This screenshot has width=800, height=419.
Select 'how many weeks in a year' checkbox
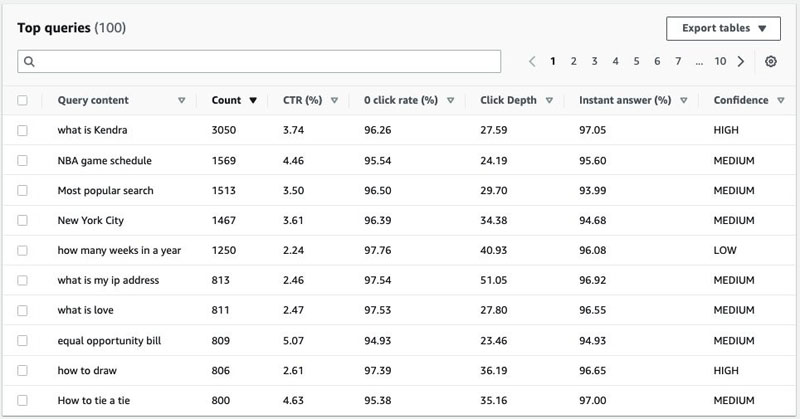pyautogui.click(x=22, y=250)
